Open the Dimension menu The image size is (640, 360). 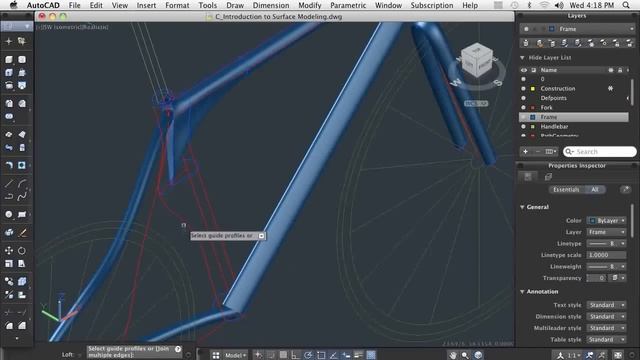[271, 5]
